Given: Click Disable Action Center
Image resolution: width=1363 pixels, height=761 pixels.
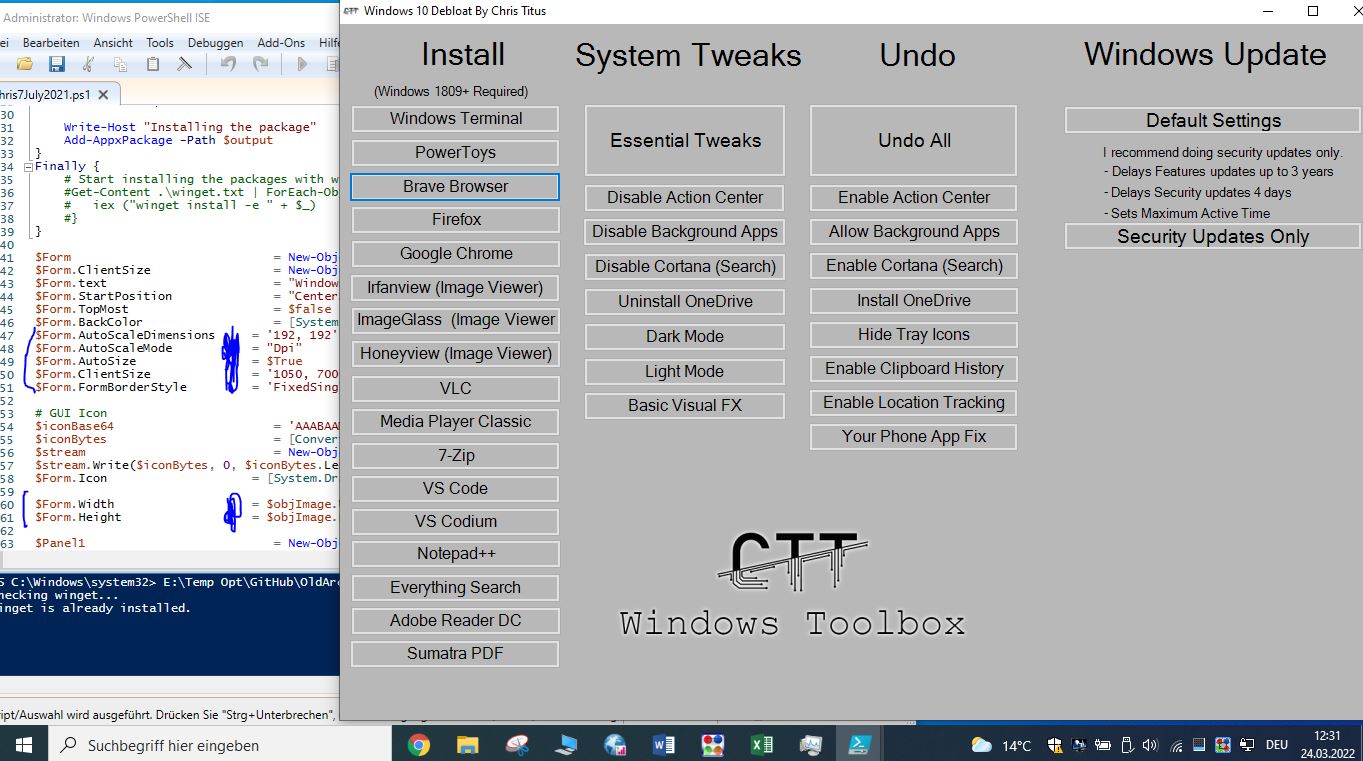Looking at the screenshot, I should [x=685, y=198].
